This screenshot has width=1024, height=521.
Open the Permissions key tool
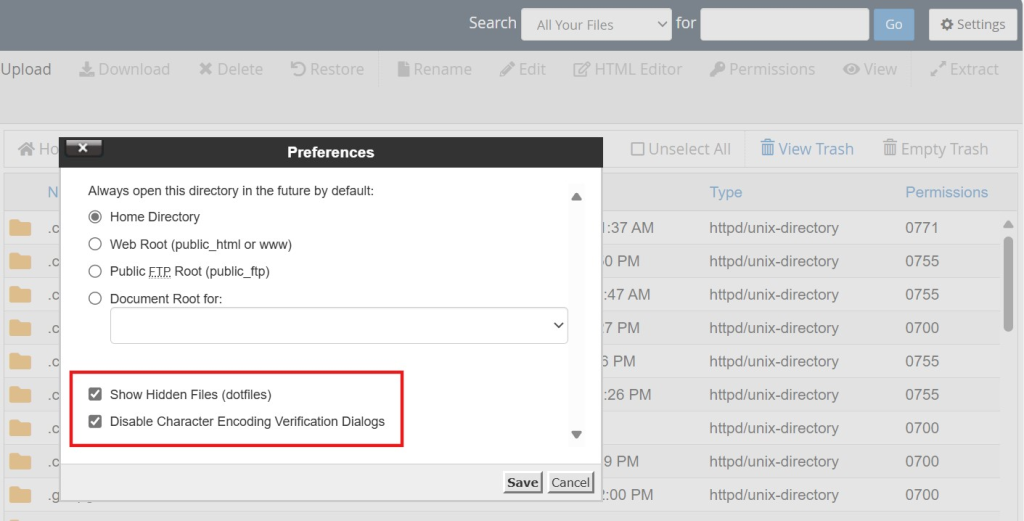click(x=717, y=70)
